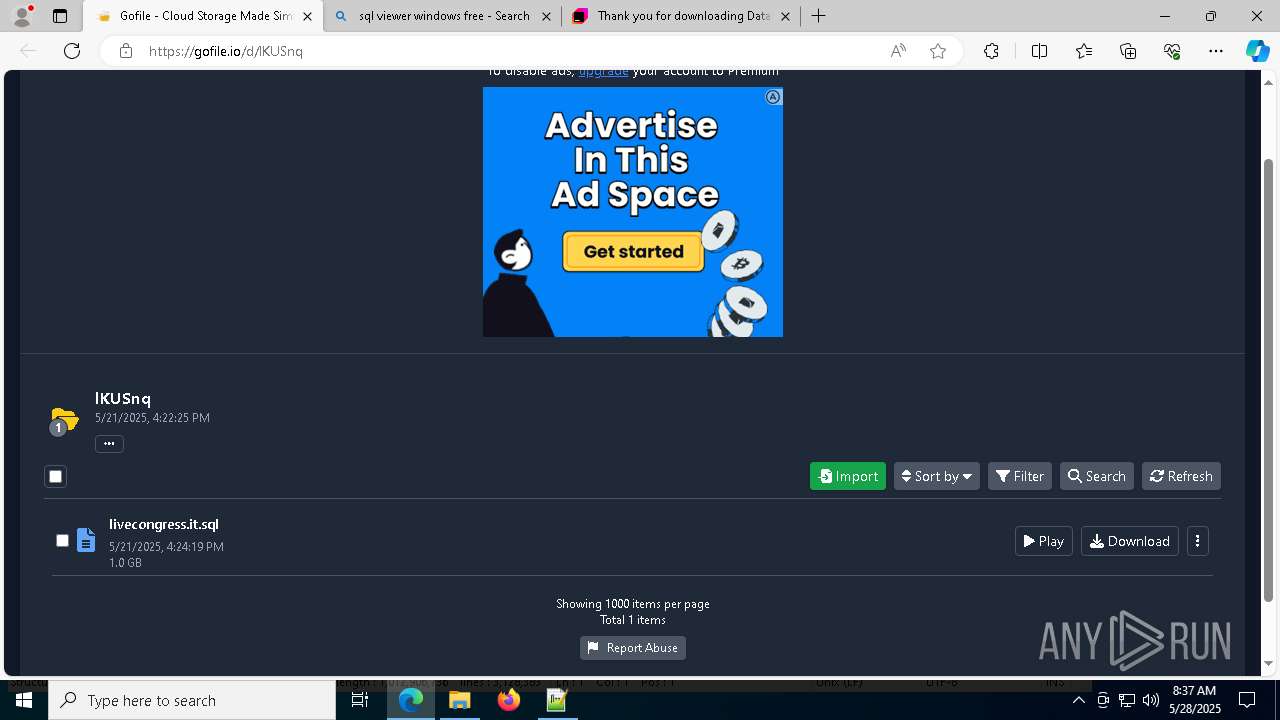Open Settings and more ellipsis
Viewport: 1280px width, 720px height.
(1216, 51)
